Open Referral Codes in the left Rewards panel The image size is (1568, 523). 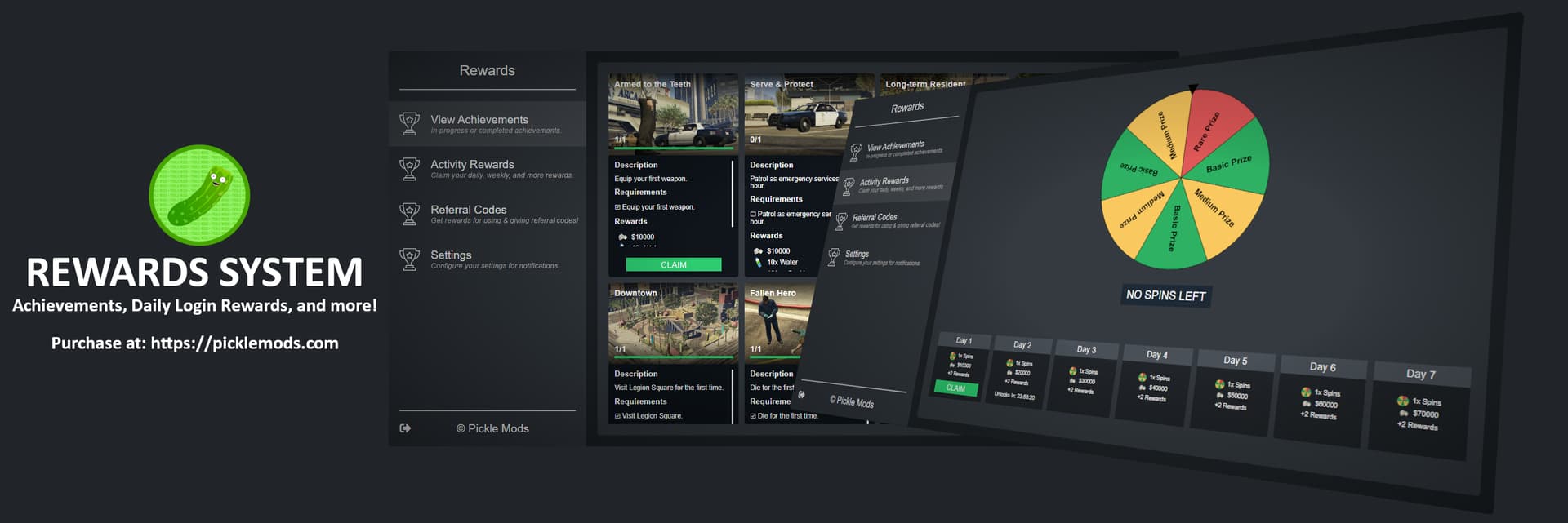488,214
